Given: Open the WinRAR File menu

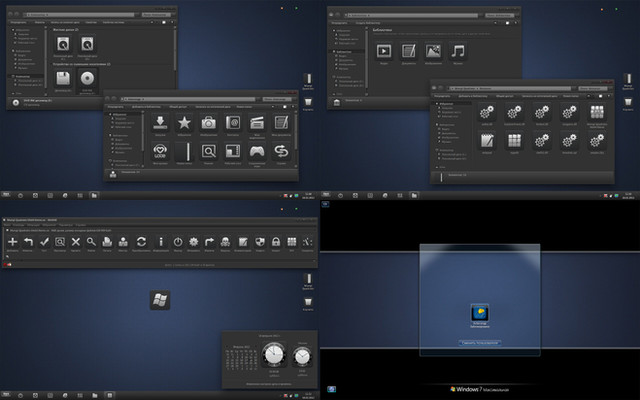Looking at the screenshot, I should coord(7,225).
